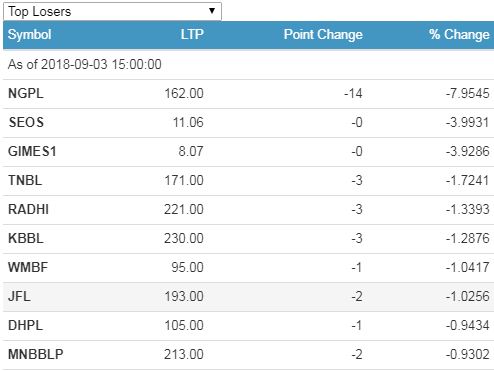Image resolution: width=494 pixels, height=371 pixels.
Task: Click the MNBBLP -0.9302 percent value
Action: click(468, 354)
